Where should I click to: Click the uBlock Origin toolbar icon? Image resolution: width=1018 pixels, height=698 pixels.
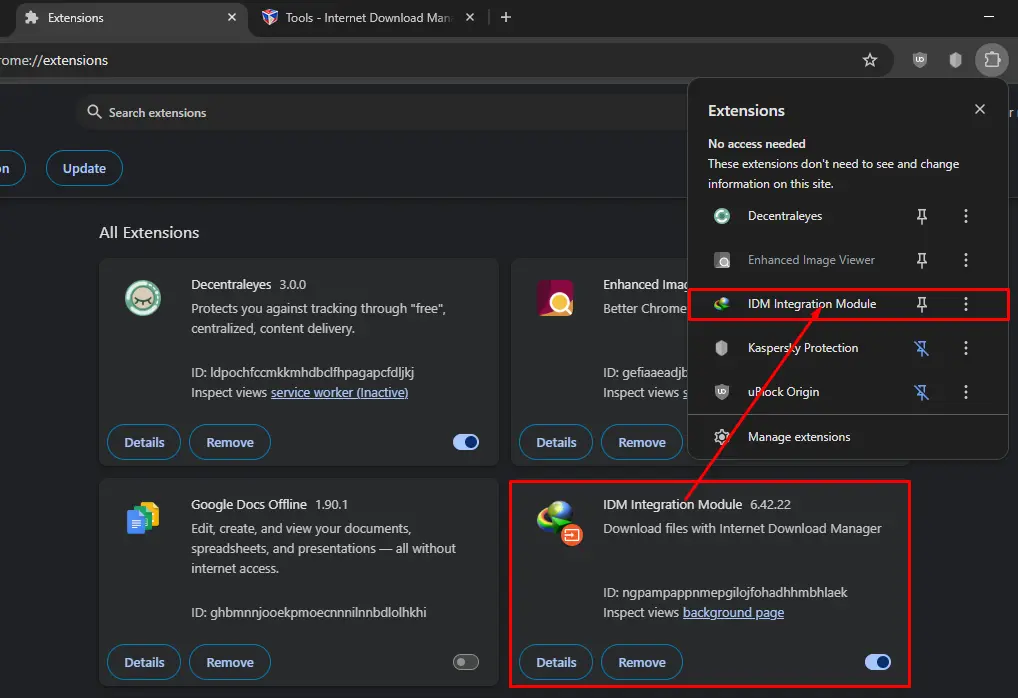pos(919,60)
